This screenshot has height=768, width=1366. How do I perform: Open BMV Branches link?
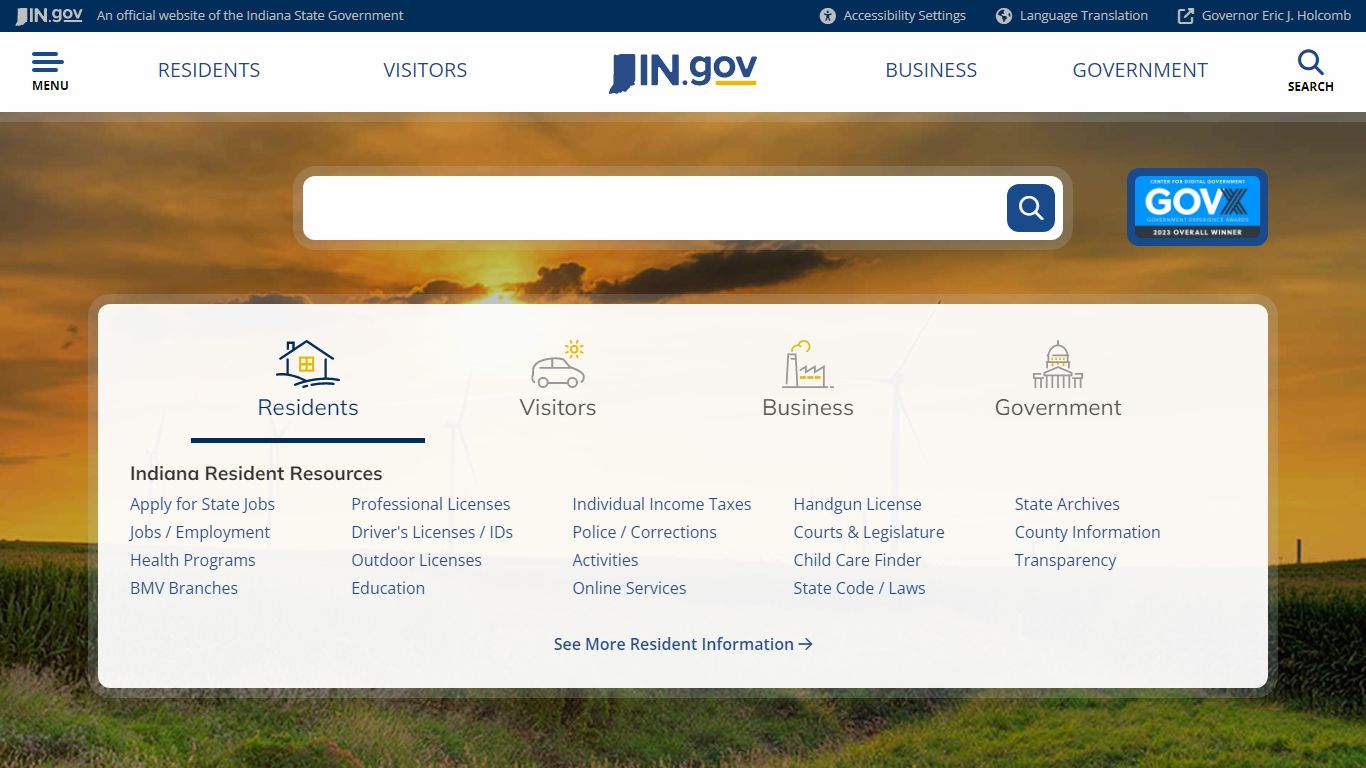184,588
